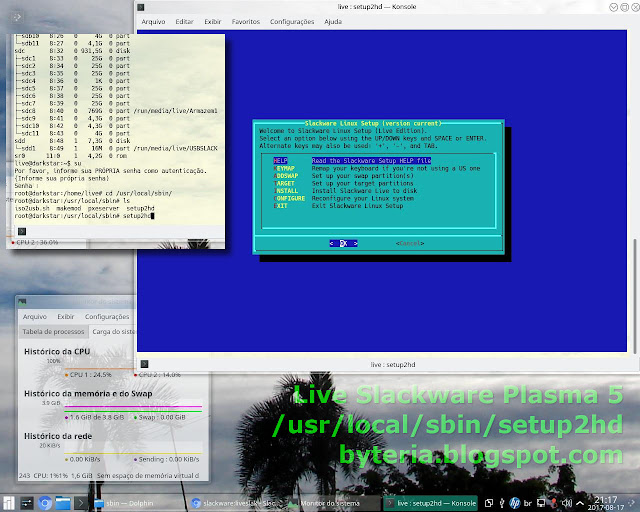Click the desktop toolbox icon top-left
This screenshot has height=512, width=640.
pyautogui.click(x=17, y=17)
